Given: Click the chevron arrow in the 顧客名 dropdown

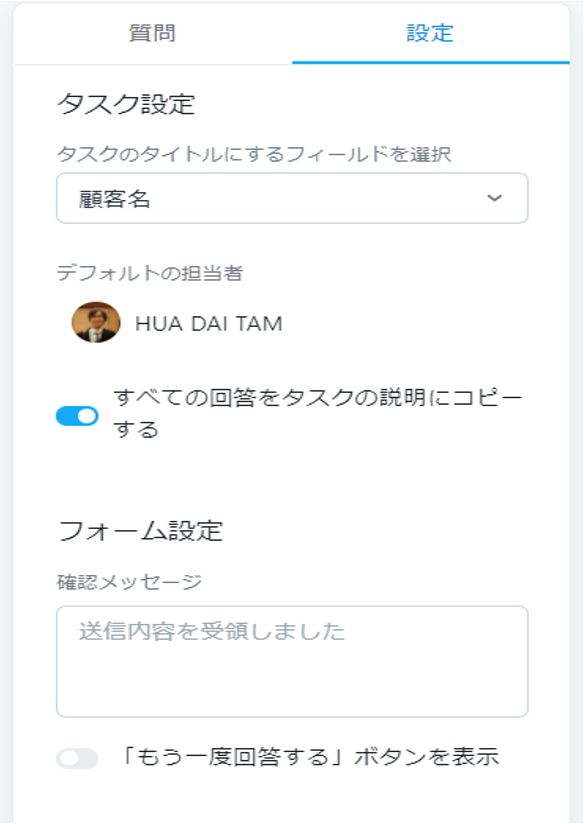Looking at the screenshot, I should pyautogui.click(x=494, y=198).
